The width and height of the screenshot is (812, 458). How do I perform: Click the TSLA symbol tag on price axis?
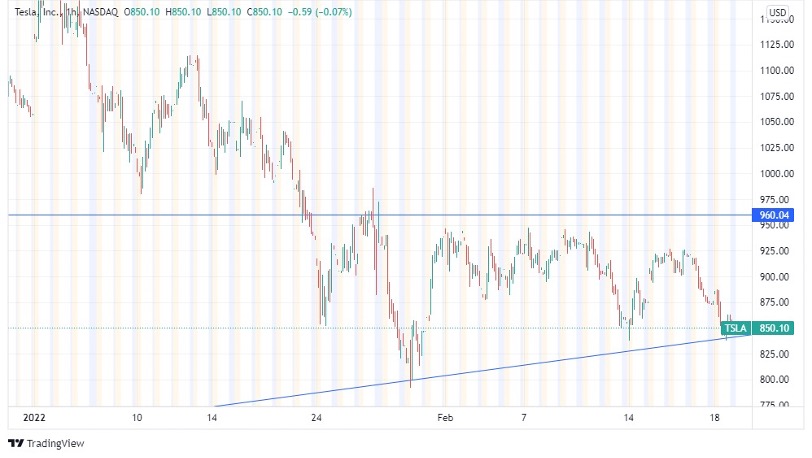coord(736,328)
